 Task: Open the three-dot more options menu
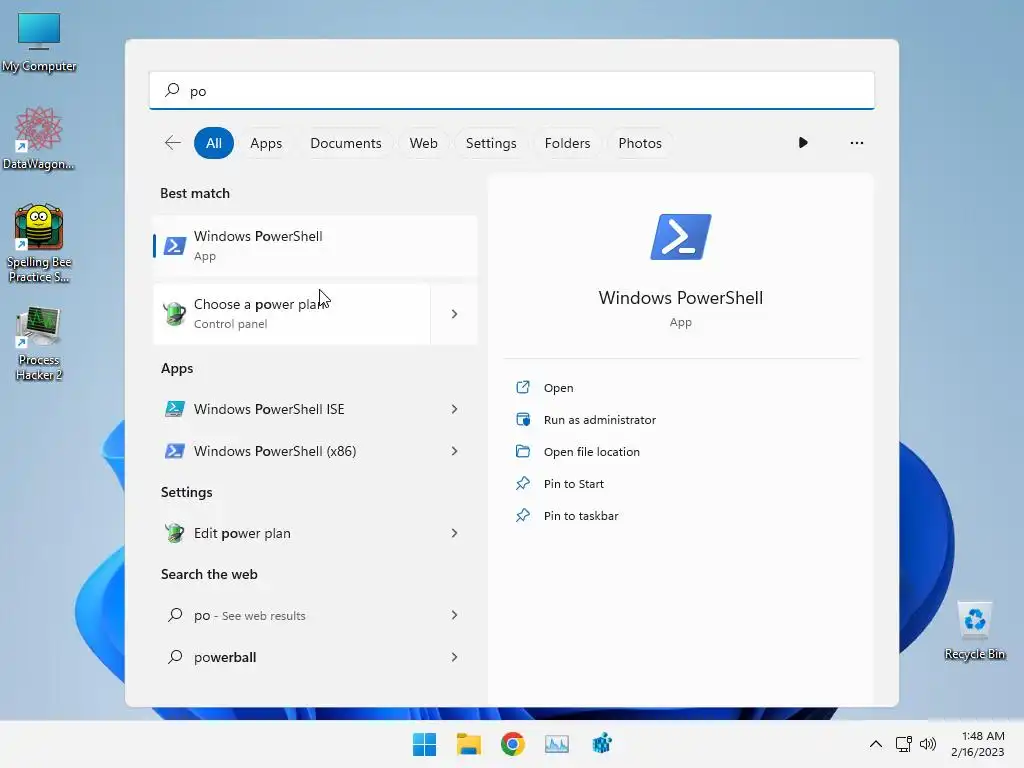click(x=857, y=142)
